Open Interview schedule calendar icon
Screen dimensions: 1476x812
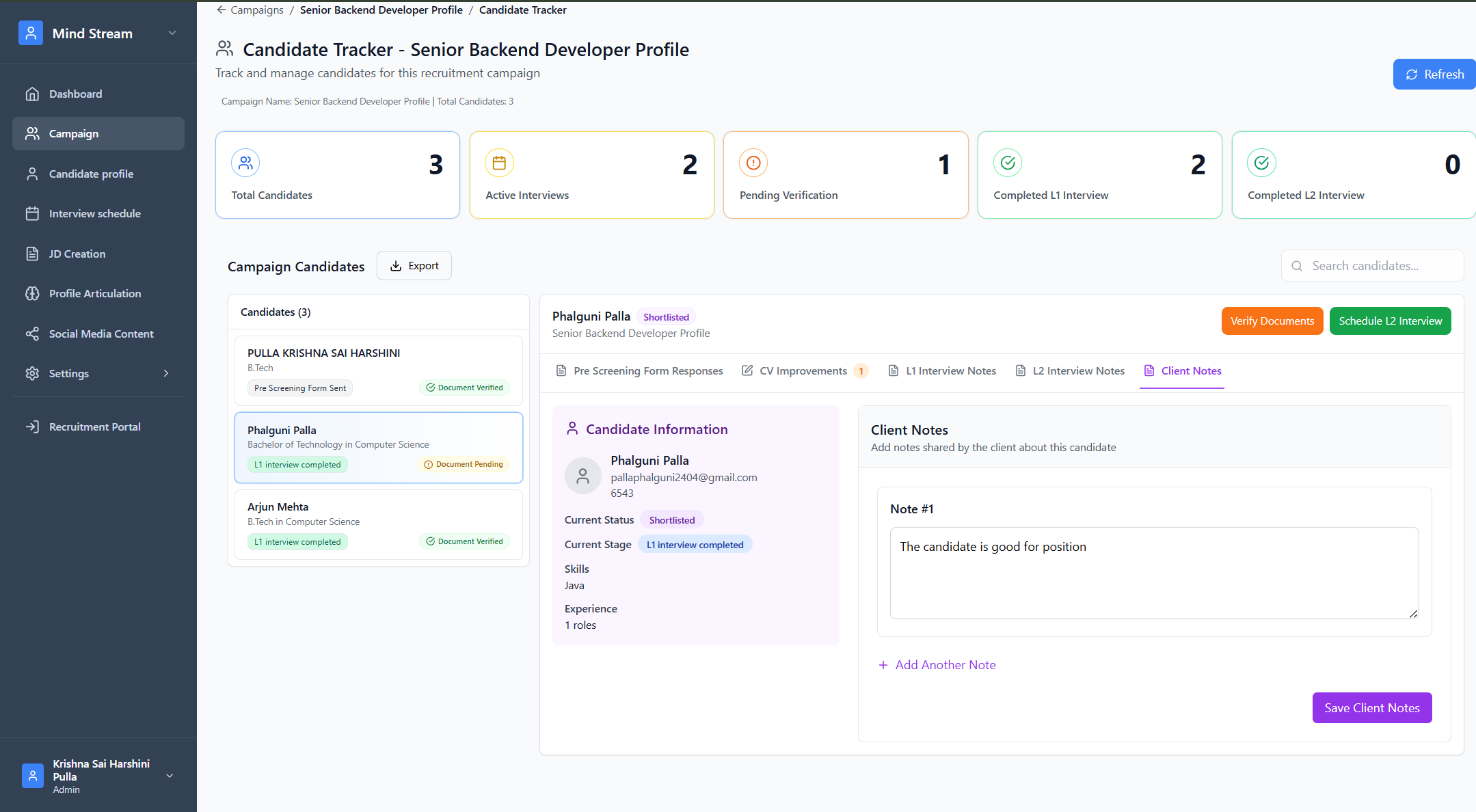[x=32, y=213]
